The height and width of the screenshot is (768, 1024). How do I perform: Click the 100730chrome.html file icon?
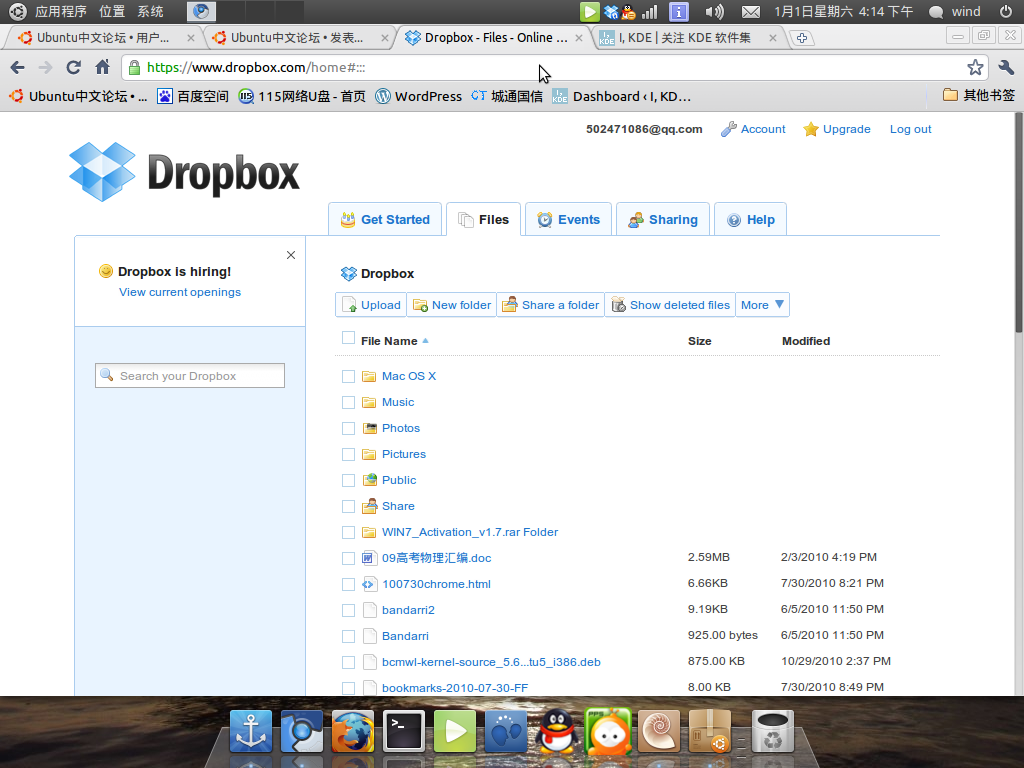(x=369, y=584)
